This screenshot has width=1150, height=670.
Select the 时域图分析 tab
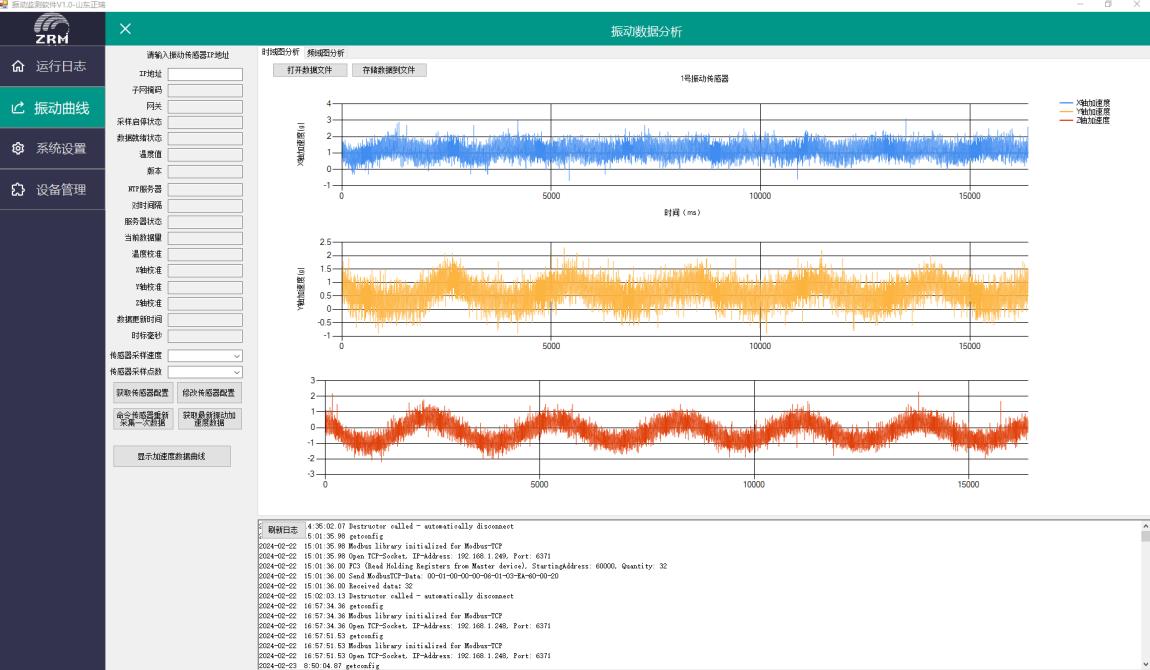280,52
